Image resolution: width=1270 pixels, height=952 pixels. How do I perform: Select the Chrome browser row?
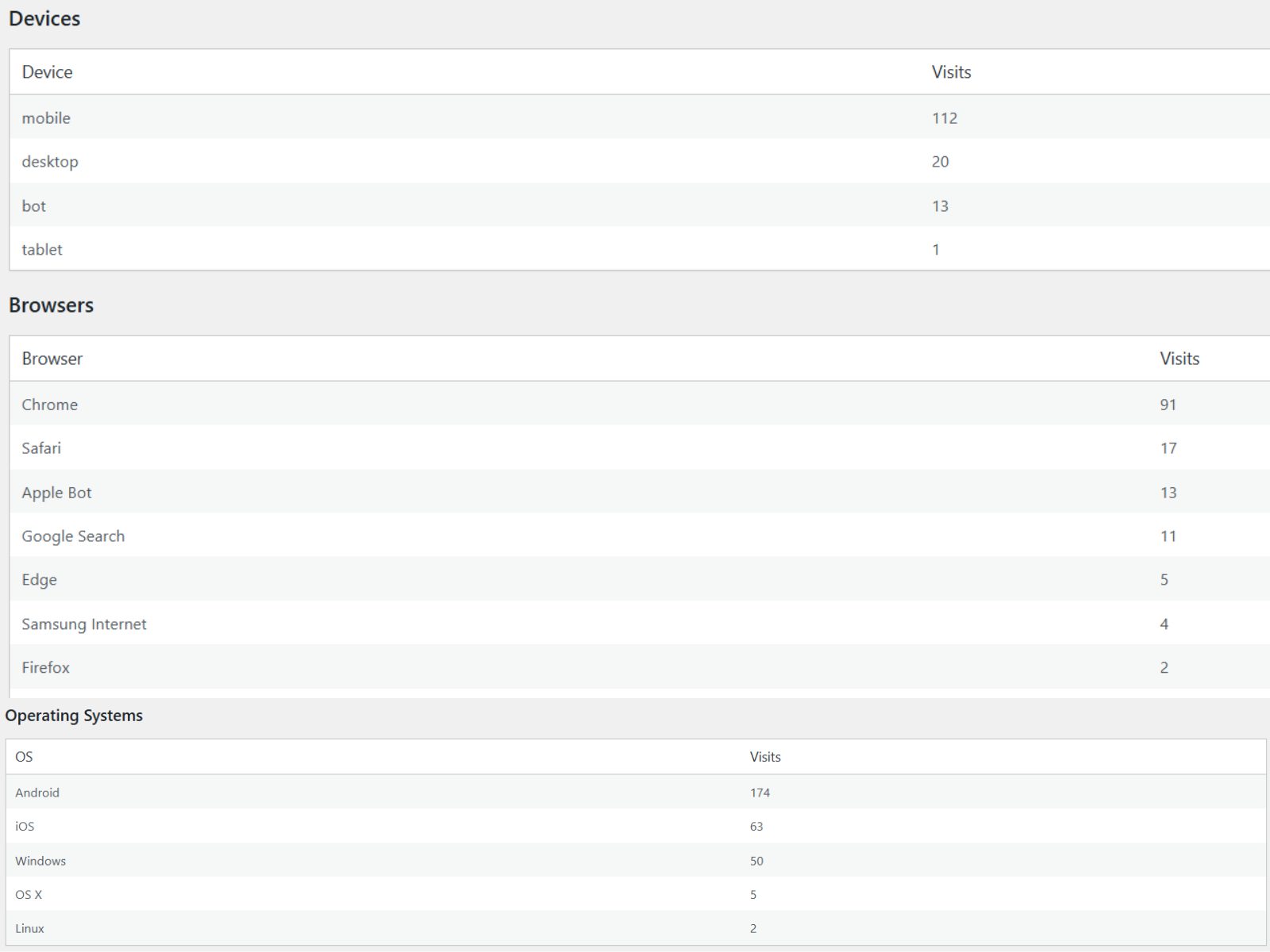click(x=50, y=405)
